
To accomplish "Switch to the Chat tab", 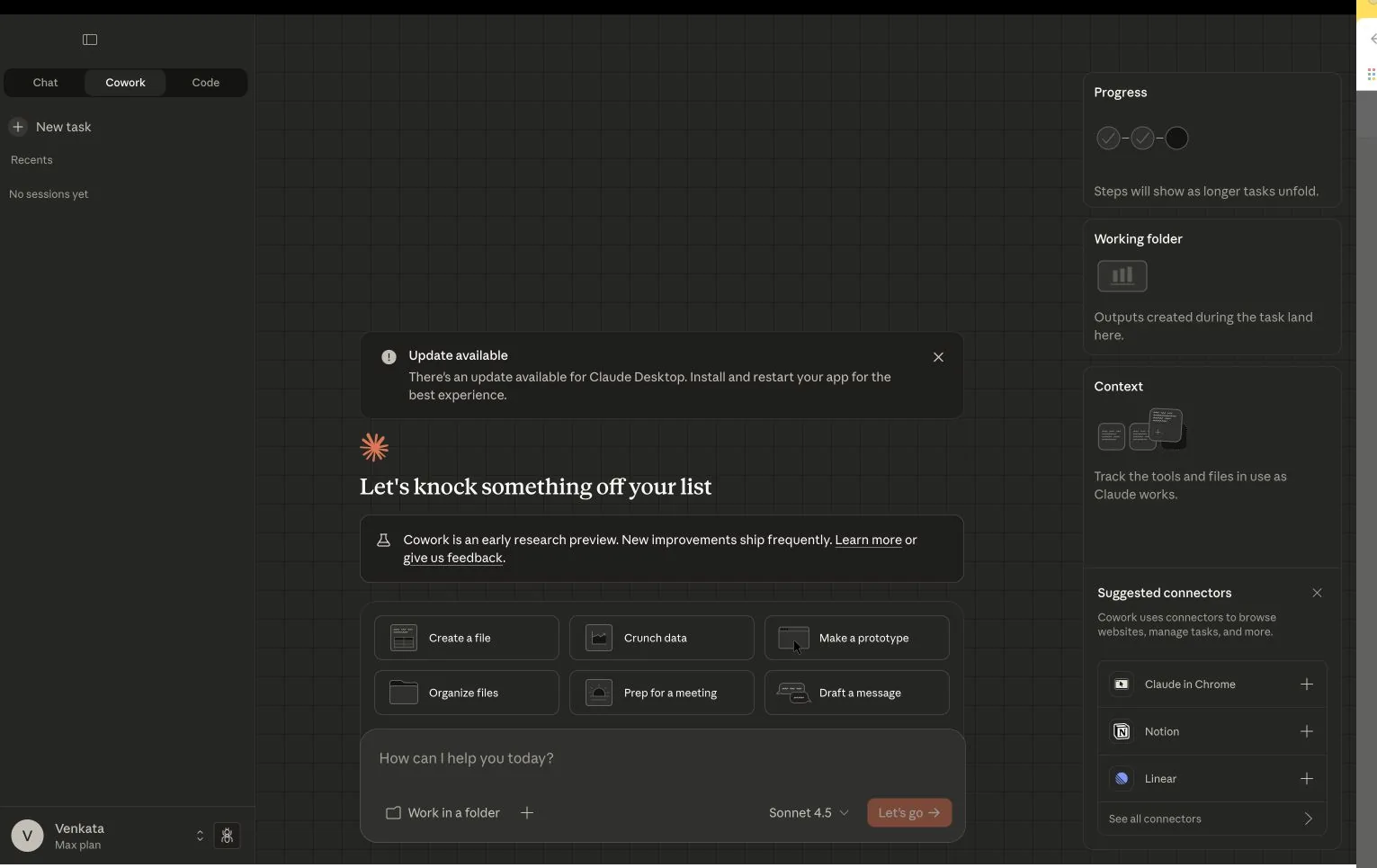I will (45, 83).
